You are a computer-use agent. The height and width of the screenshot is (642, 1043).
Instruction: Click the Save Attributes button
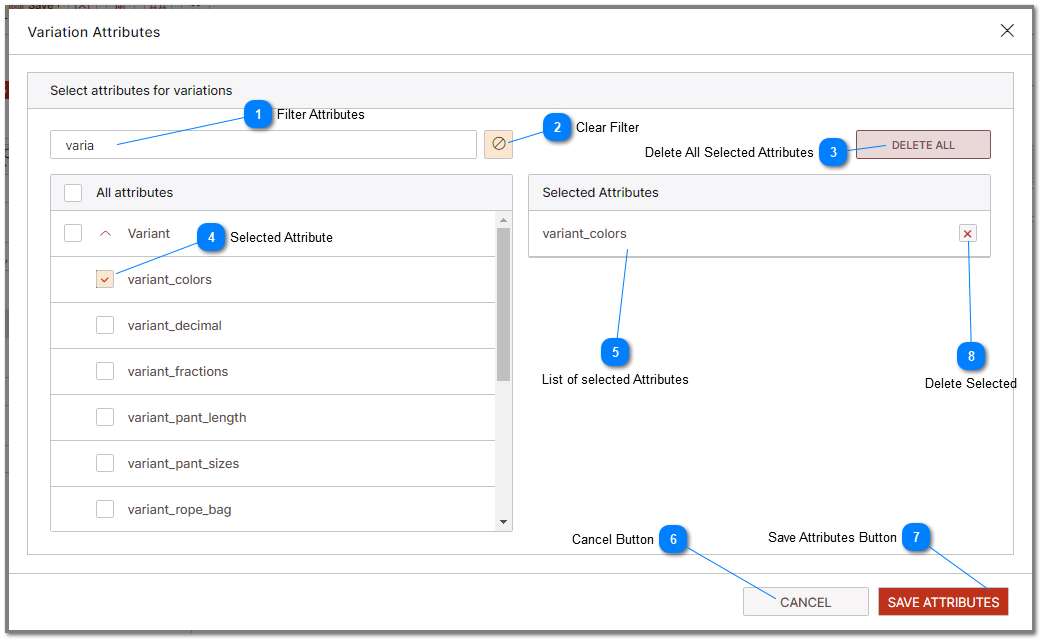(943, 601)
